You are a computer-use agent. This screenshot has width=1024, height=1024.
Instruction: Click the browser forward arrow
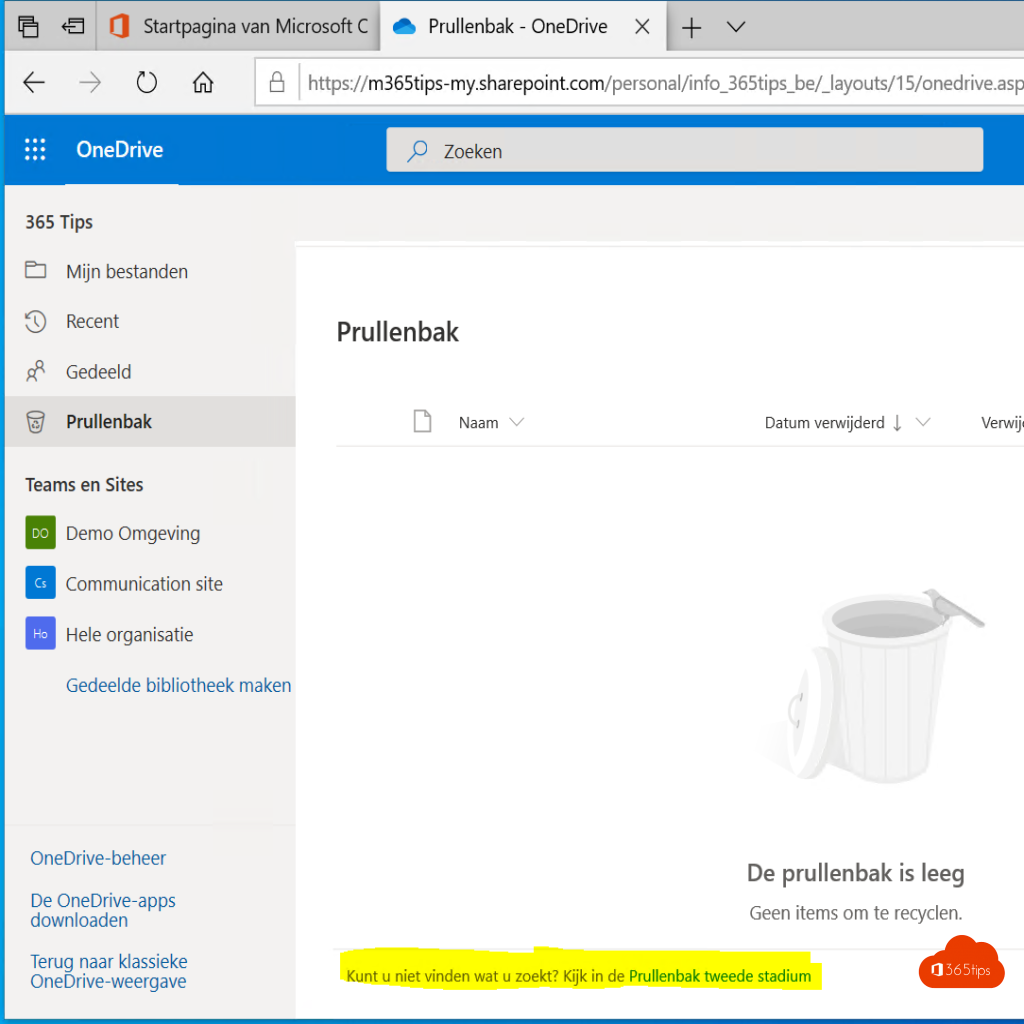(x=89, y=82)
